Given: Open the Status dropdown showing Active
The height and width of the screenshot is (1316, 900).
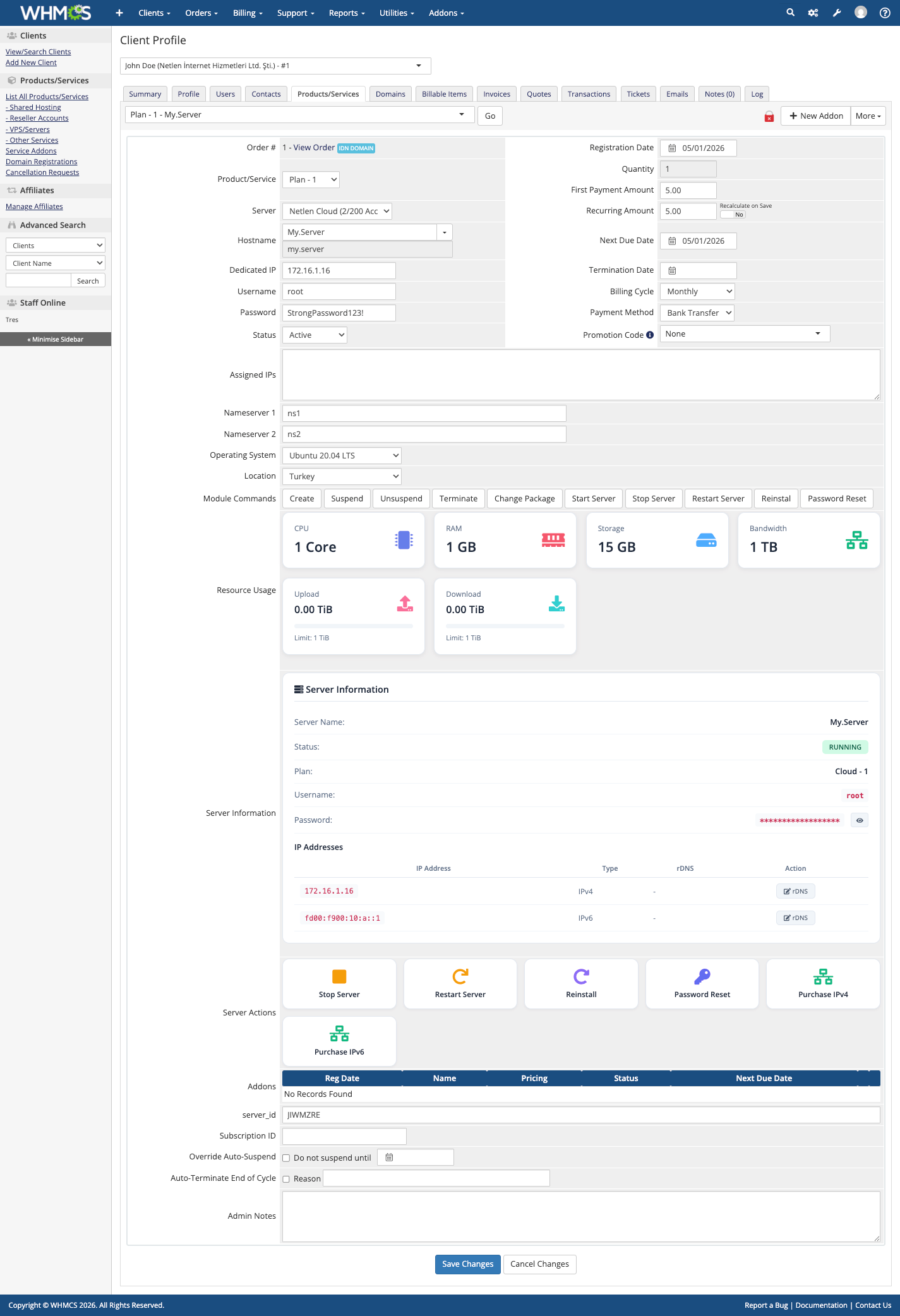Looking at the screenshot, I should 315,335.
